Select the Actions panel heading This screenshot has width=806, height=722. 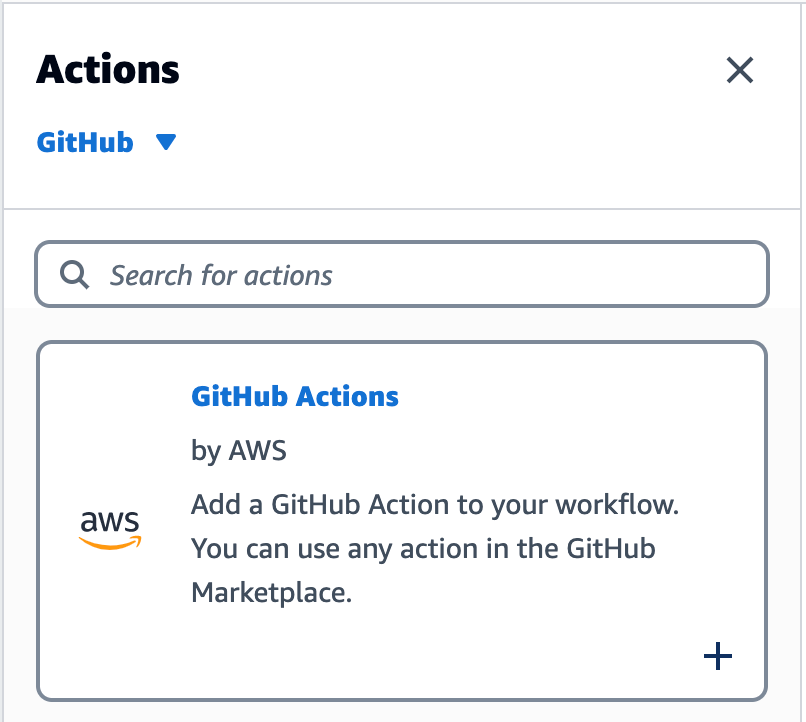107,69
